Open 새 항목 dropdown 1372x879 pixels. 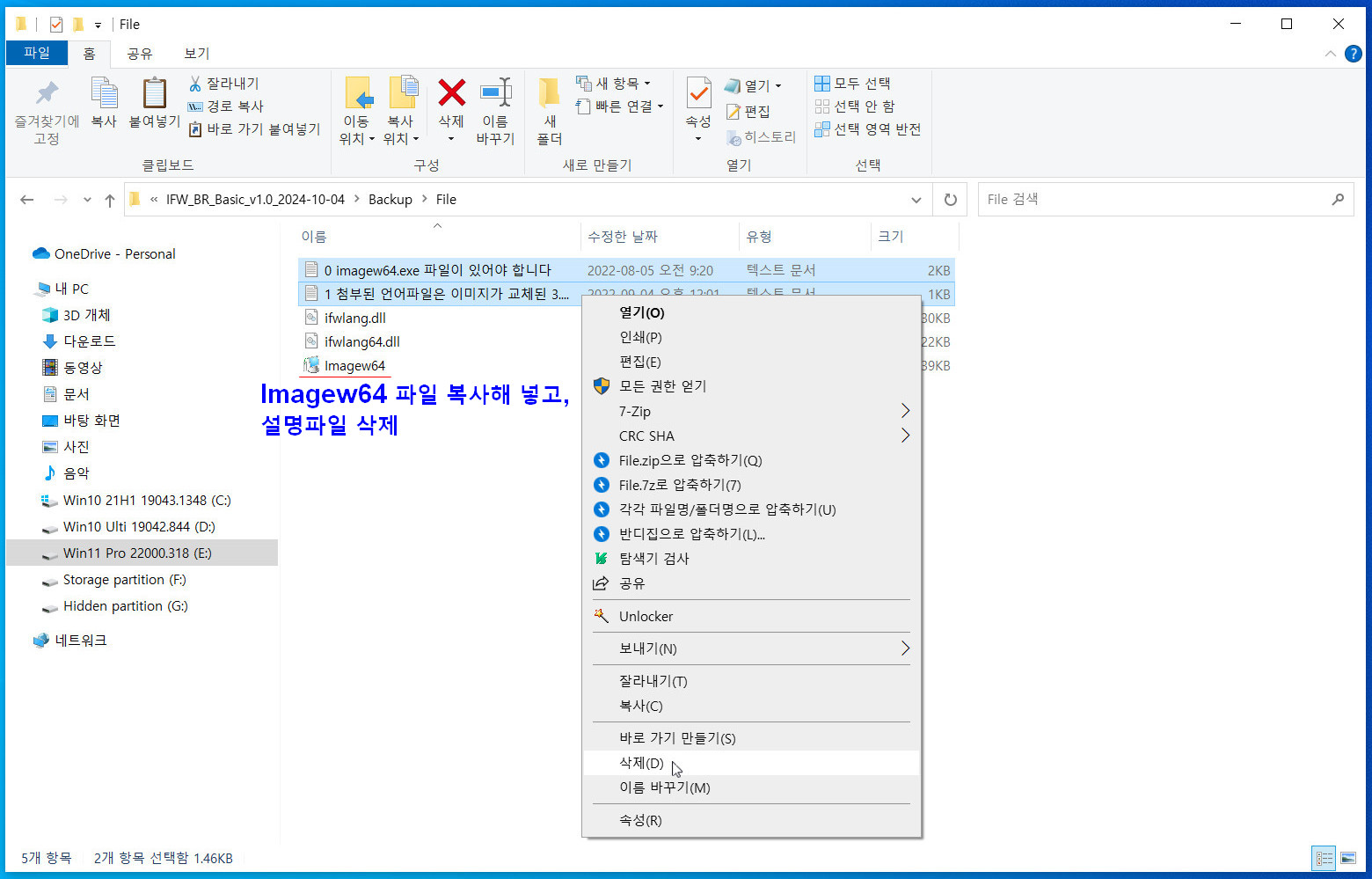point(614,84)
